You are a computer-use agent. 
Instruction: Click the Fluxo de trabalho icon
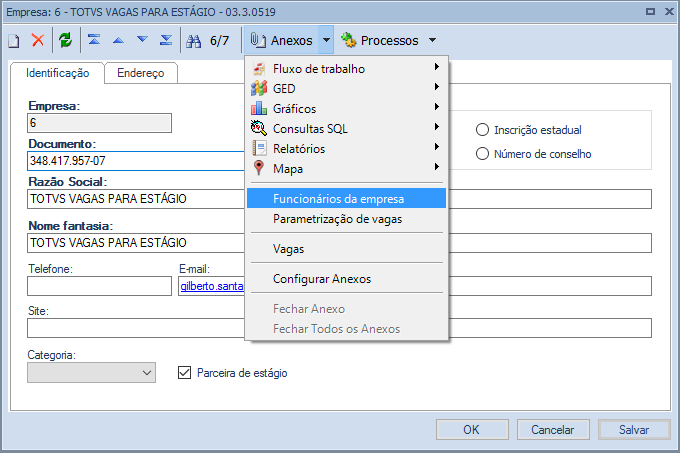[x=259, y=68]
